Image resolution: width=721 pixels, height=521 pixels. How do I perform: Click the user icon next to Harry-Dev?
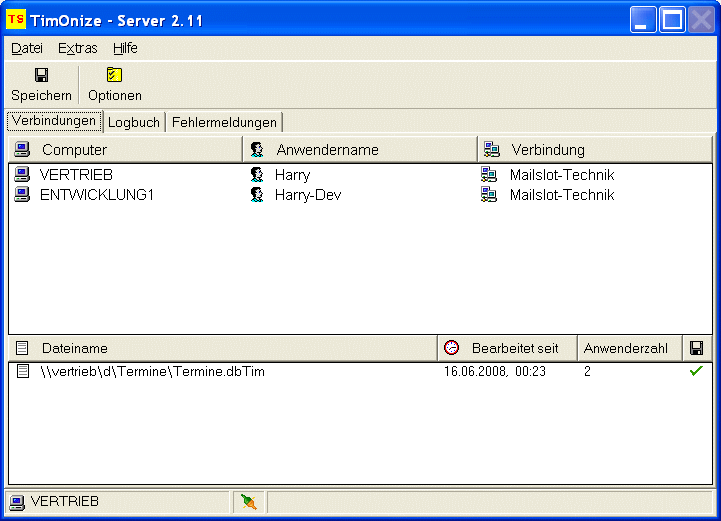257,194
